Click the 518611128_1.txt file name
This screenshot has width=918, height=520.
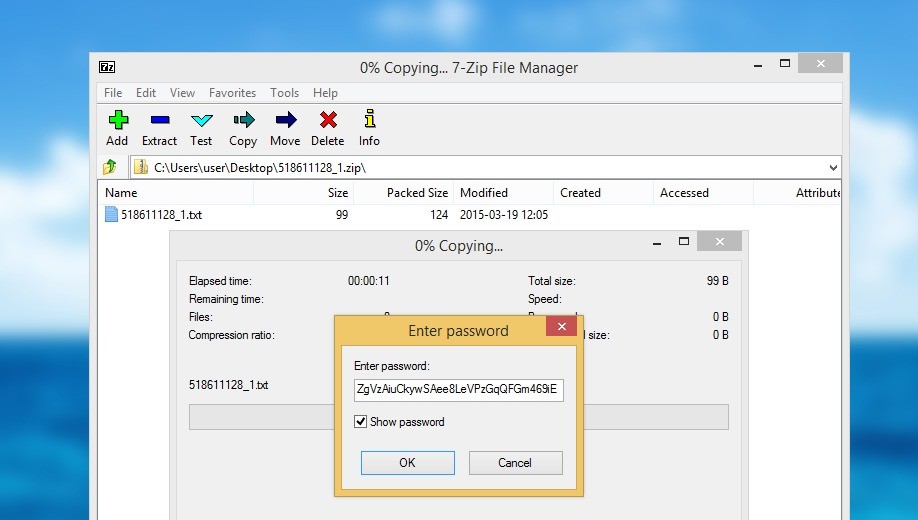(162, 215)
